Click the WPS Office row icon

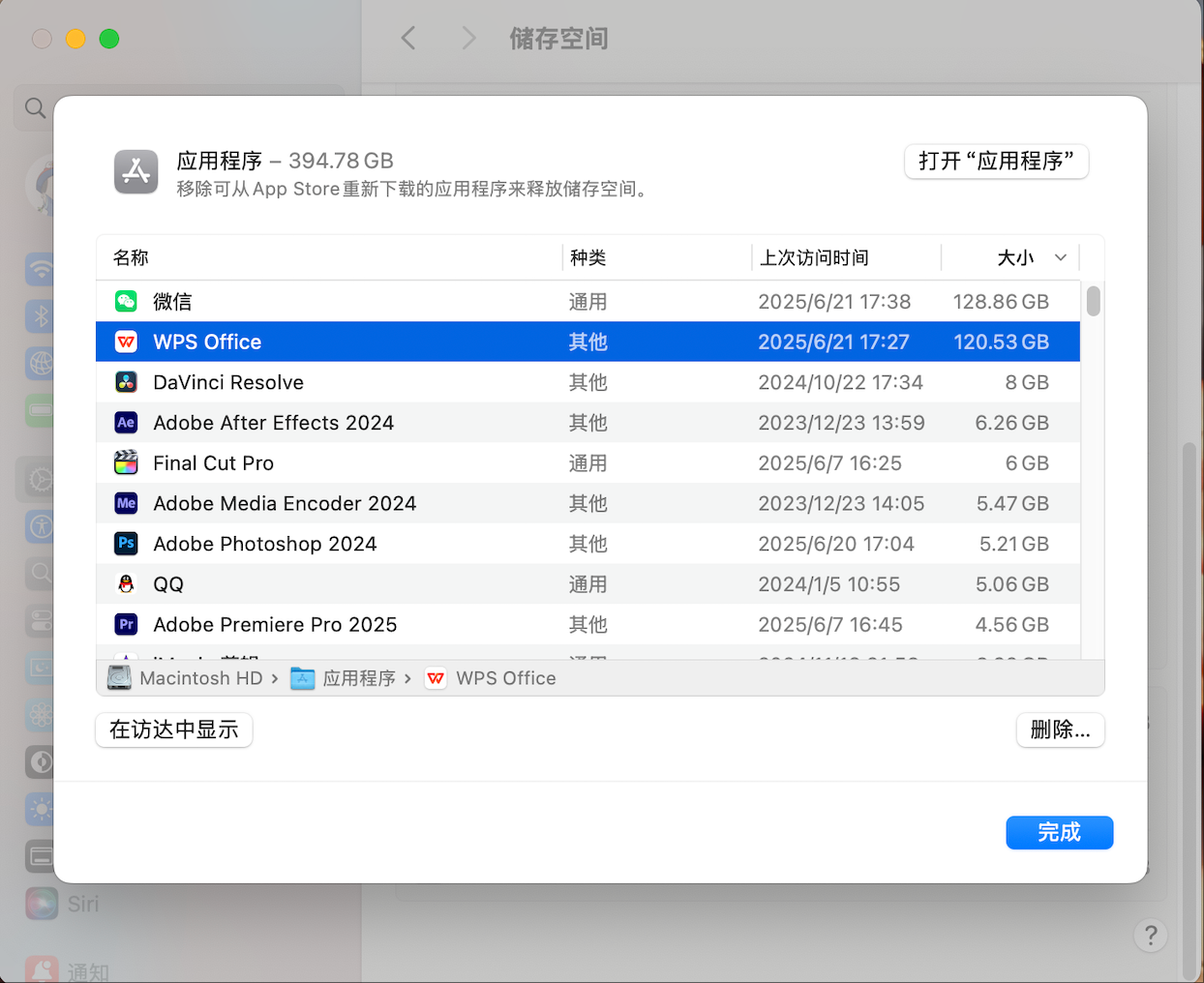click(x=126, y=342)
